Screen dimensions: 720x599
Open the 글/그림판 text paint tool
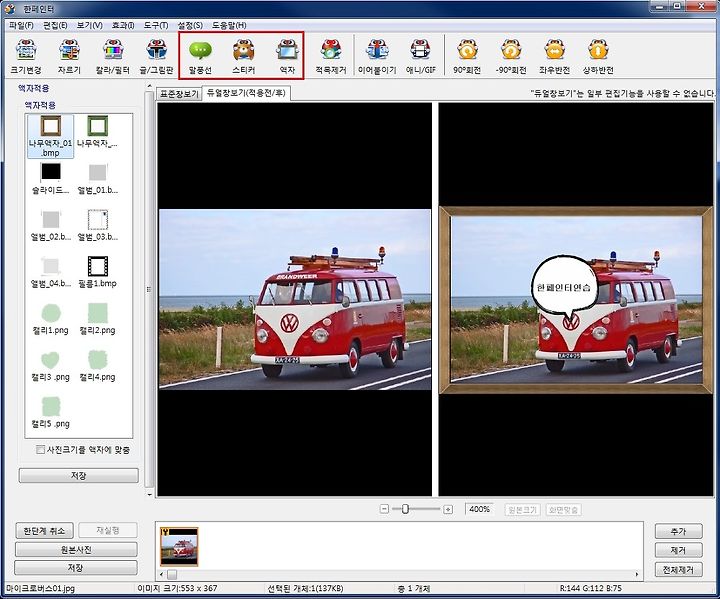[157, 57]
